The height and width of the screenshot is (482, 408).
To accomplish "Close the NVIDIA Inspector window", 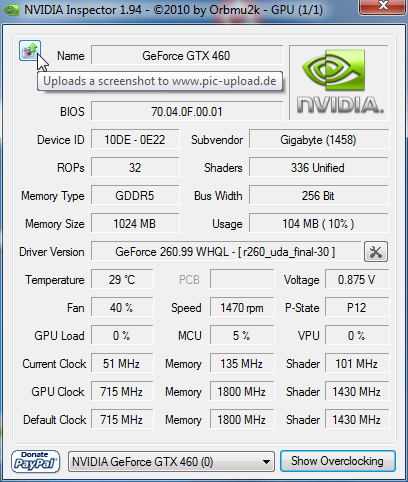I will click(x=383, y=6).
